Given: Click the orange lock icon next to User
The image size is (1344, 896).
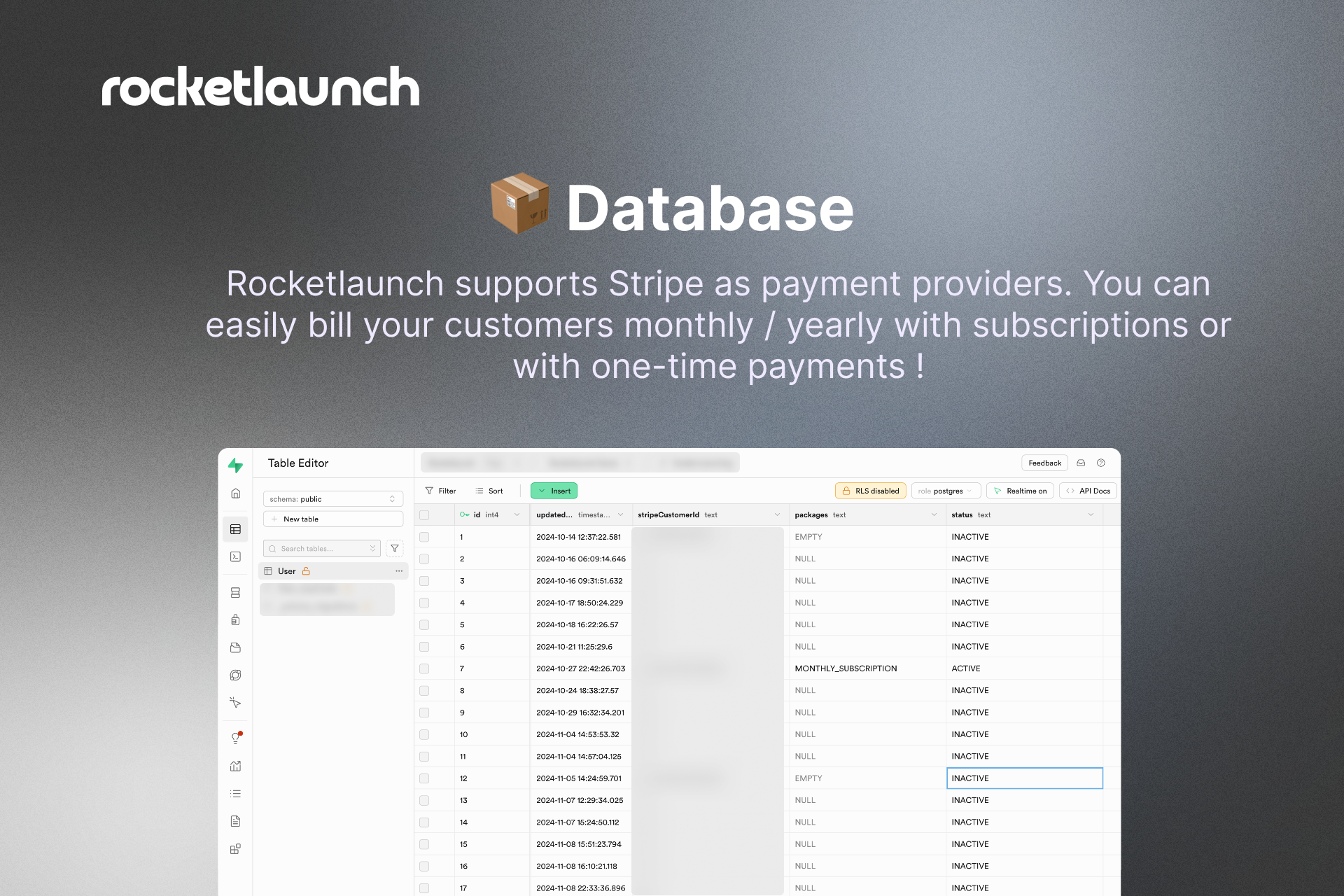Looking at the screenshot, I should tap(306, 571).
